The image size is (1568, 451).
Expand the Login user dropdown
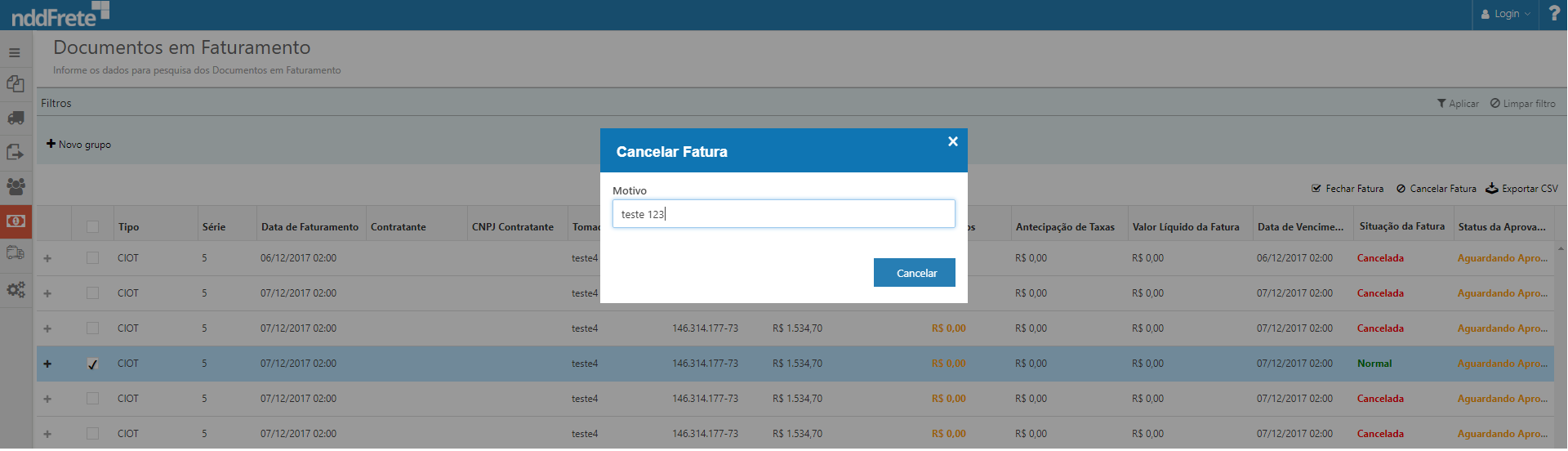(1506, 14)
